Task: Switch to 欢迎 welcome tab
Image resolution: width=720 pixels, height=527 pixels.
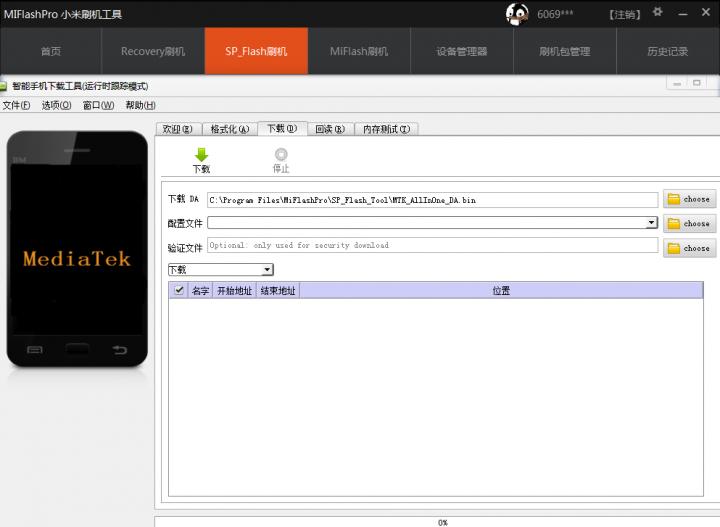Action: [x=178, y=129]
